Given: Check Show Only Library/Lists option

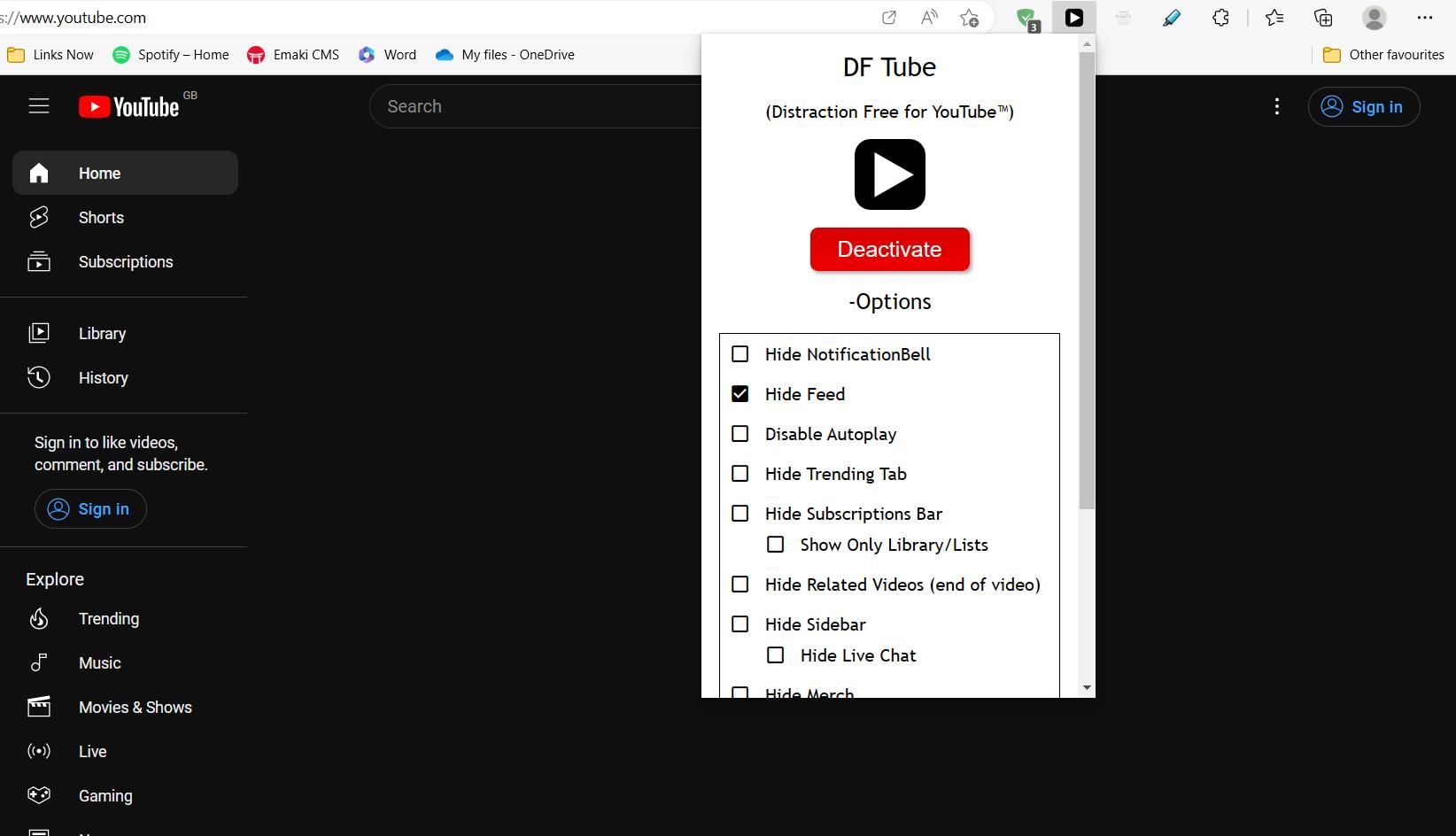Looking at the screenshot, I should tap(776, 545).
